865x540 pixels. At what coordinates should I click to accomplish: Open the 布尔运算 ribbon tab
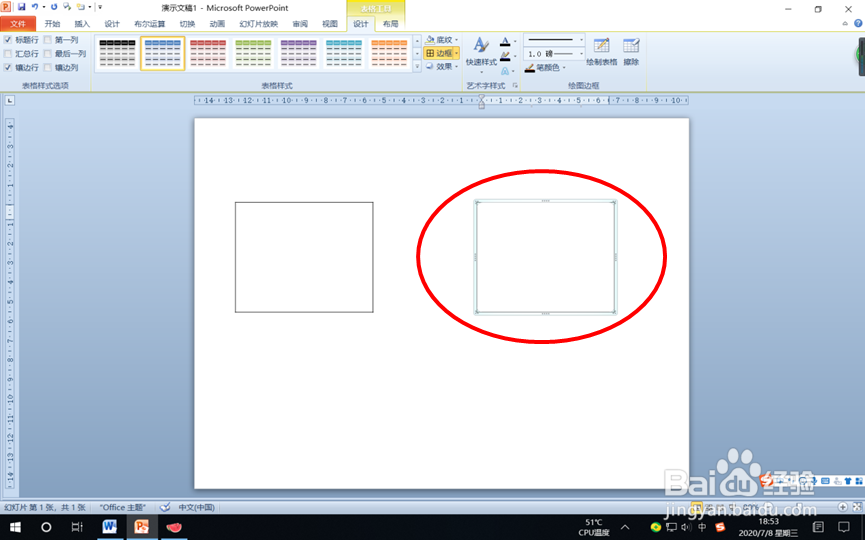click(x=149, y=24)
